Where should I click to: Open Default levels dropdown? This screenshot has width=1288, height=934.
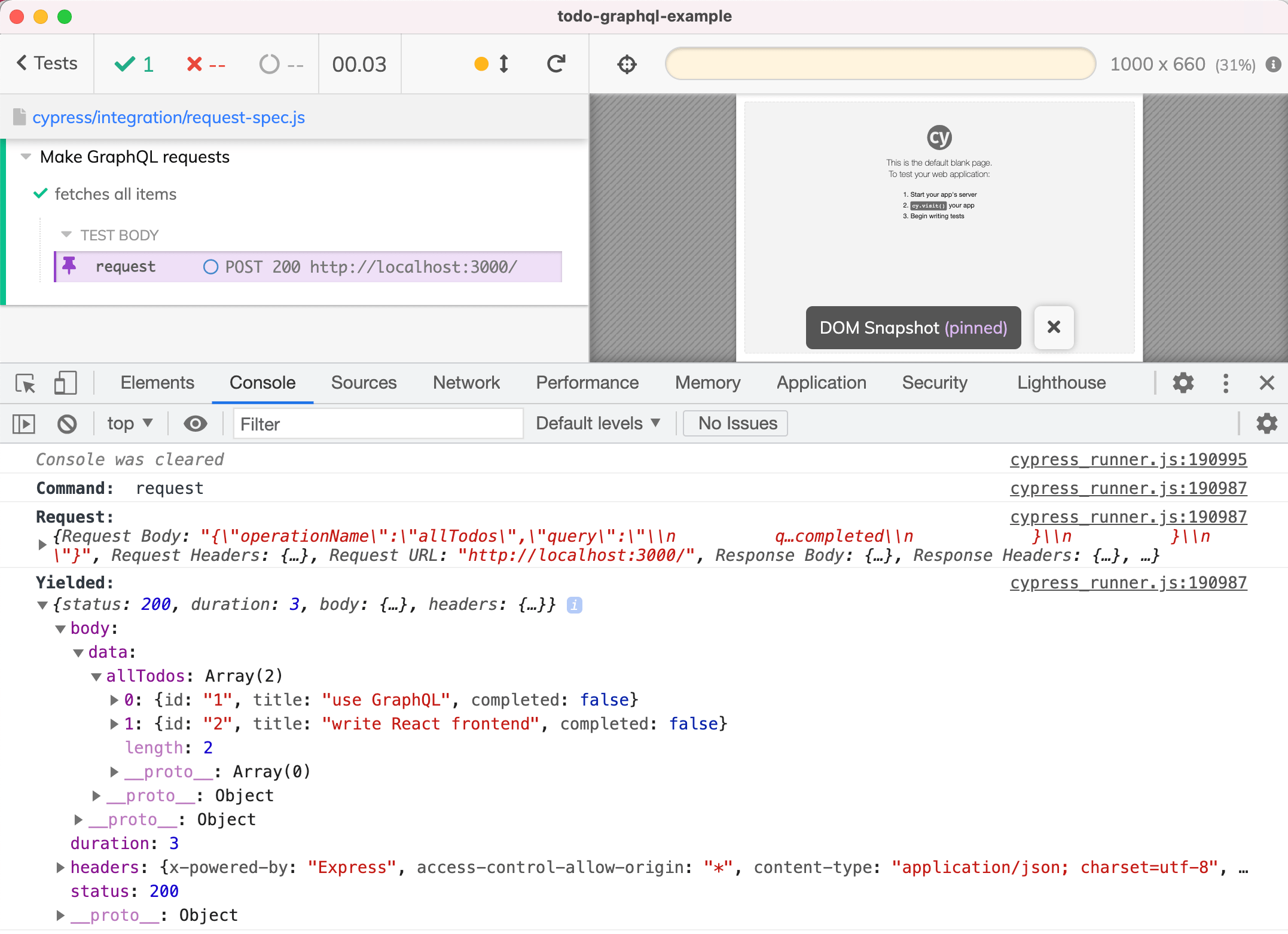[x=597, y=423]
